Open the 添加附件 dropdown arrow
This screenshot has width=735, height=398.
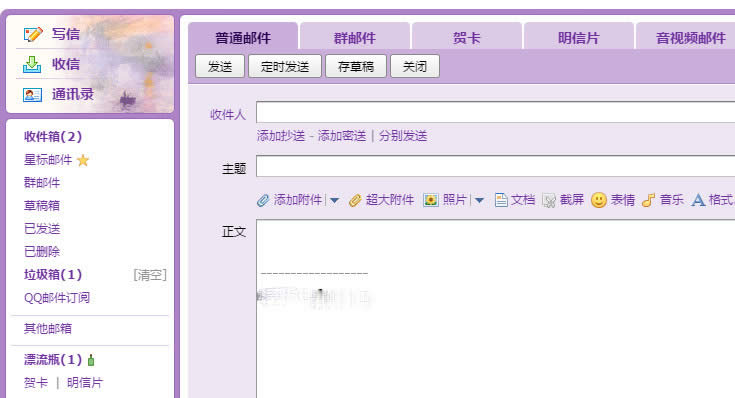[x=334, y=201]
